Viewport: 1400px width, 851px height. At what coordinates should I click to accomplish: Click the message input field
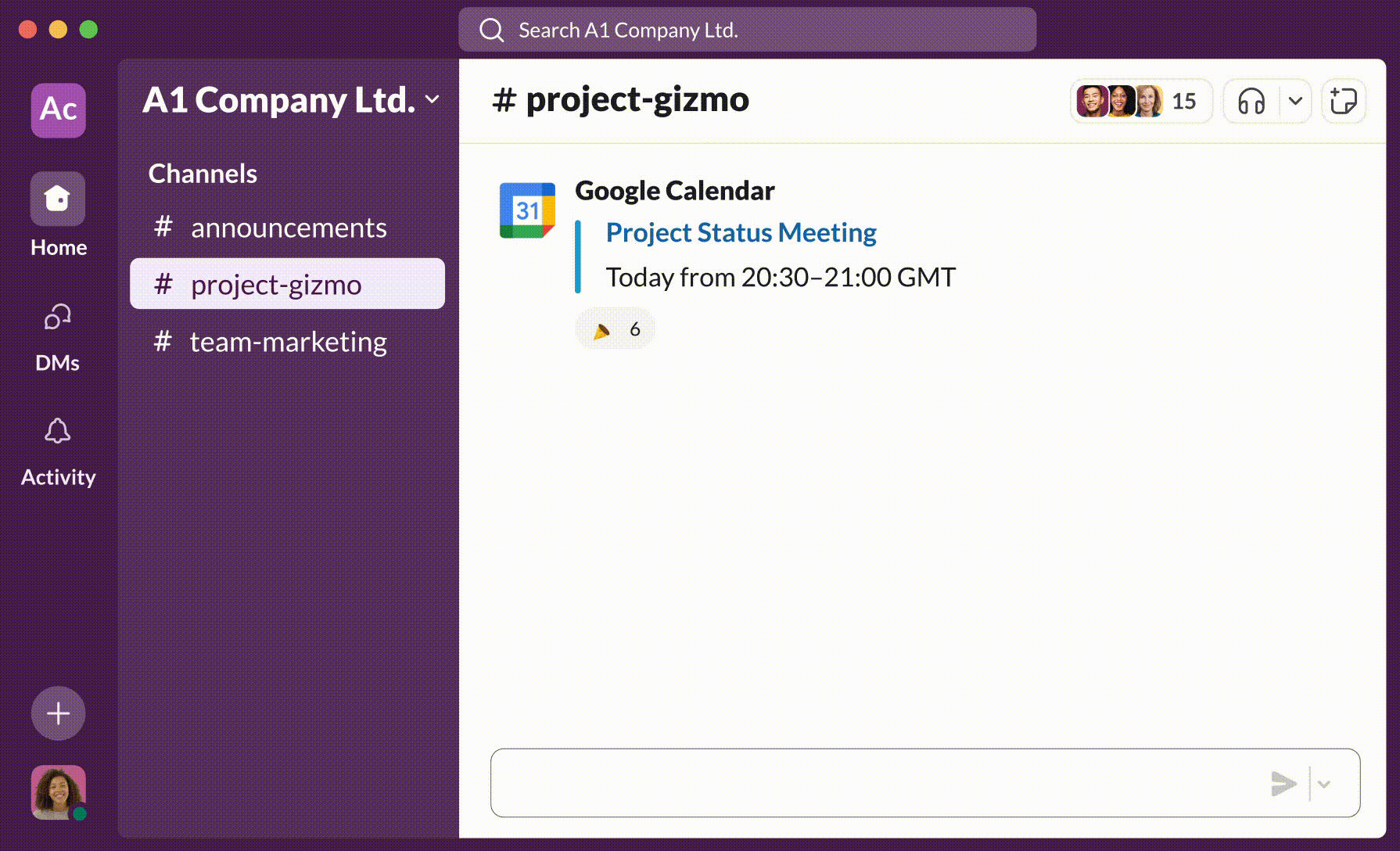(x=876, y=784)
